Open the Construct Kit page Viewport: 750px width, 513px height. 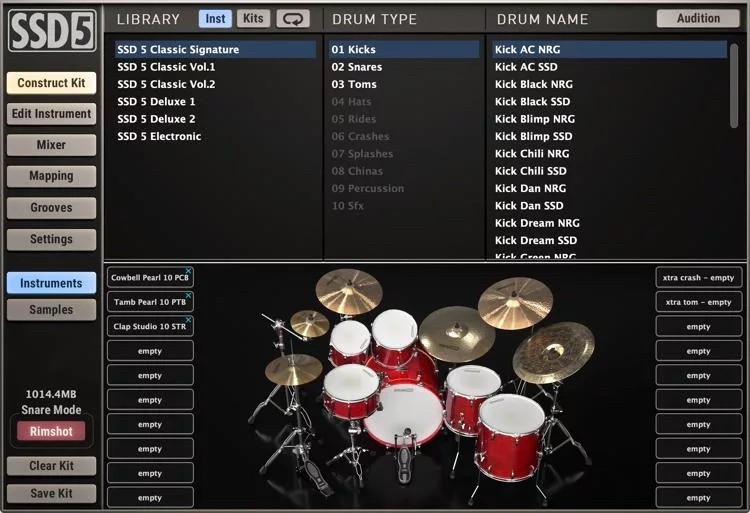coord(51,83)
